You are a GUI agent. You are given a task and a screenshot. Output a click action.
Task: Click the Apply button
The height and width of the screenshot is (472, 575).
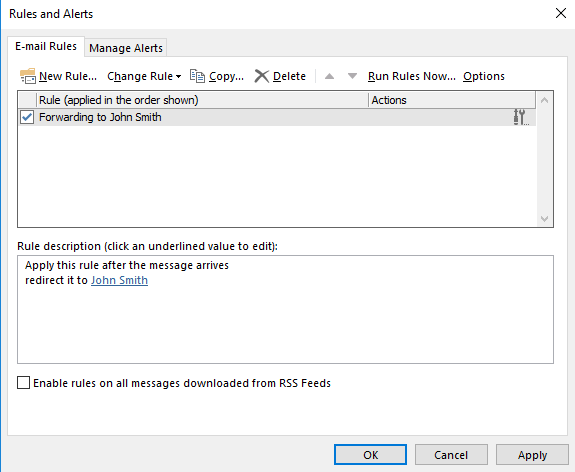click(x=532, y=455)
